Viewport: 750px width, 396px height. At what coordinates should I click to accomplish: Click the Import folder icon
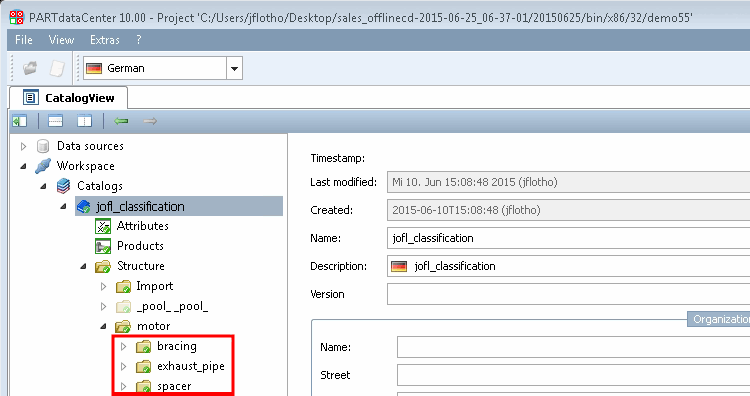coord(123,286)
